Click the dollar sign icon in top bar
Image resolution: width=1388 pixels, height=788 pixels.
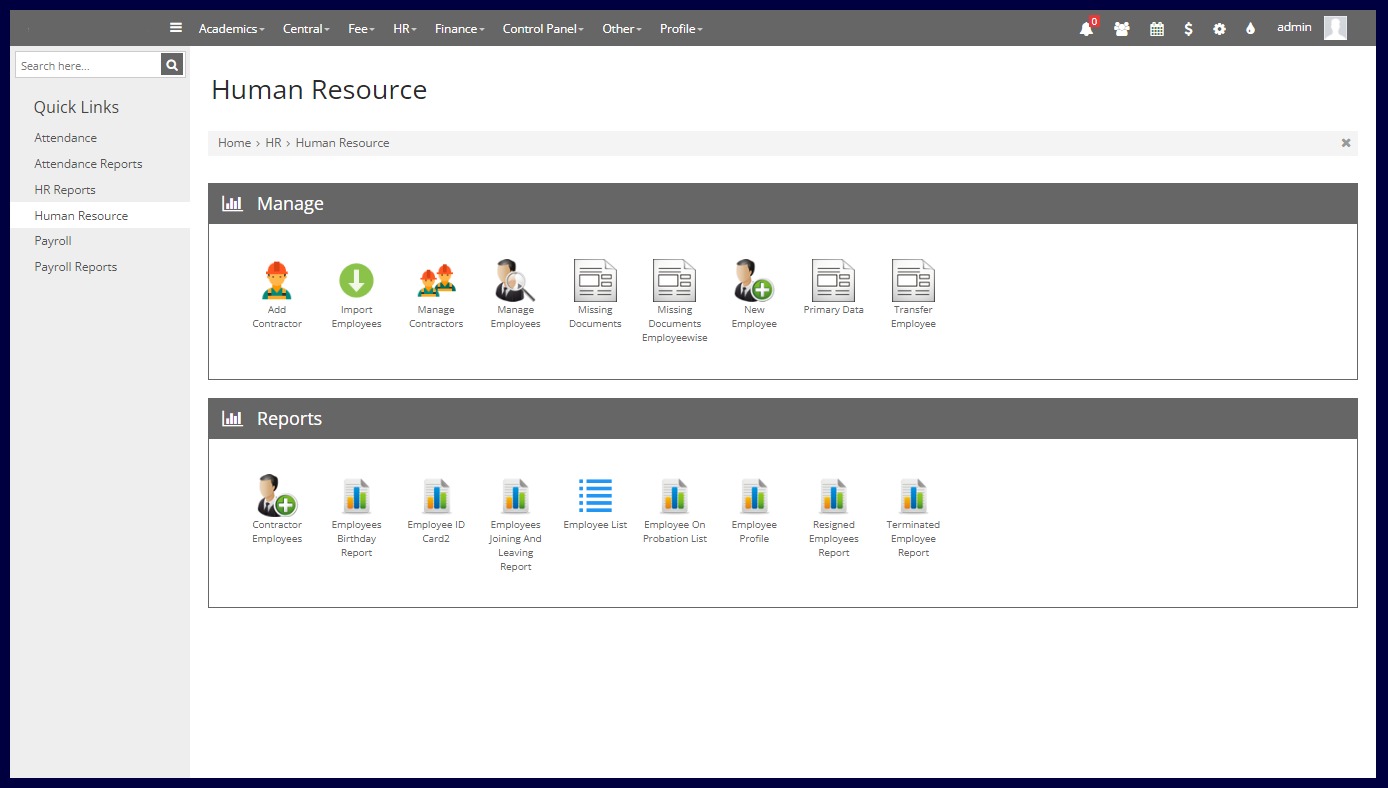click(1188, 29)
